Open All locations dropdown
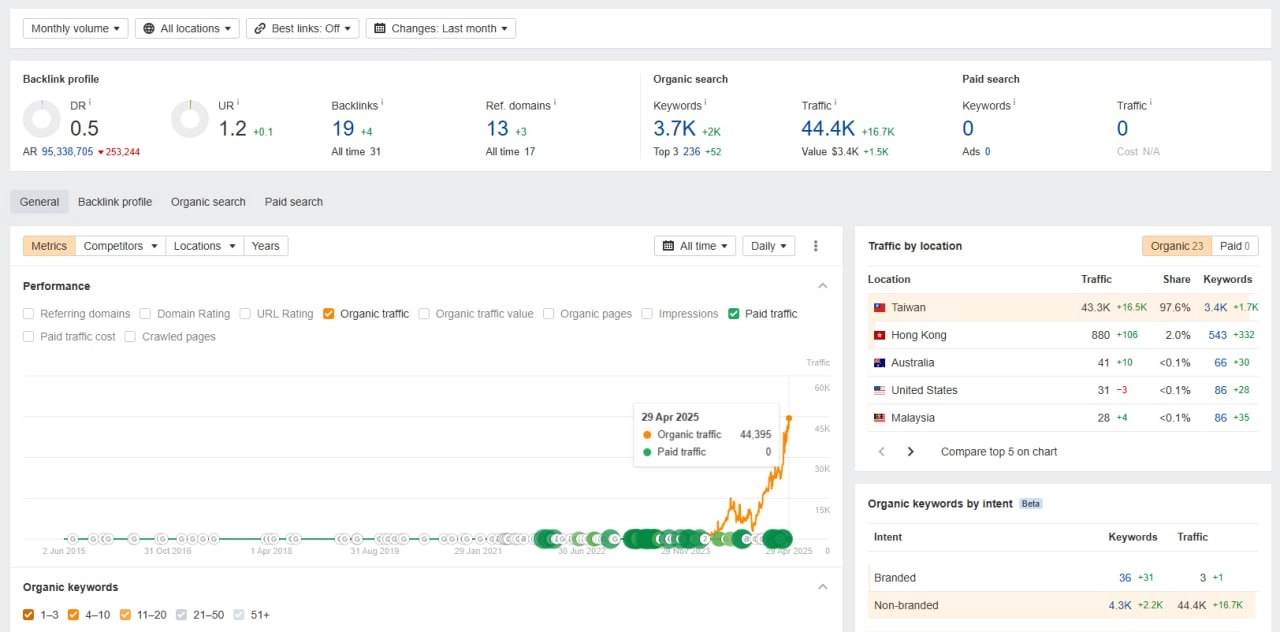Image resolution: width=1280 pixels, height=632 pixels. (x=187, y=29)
